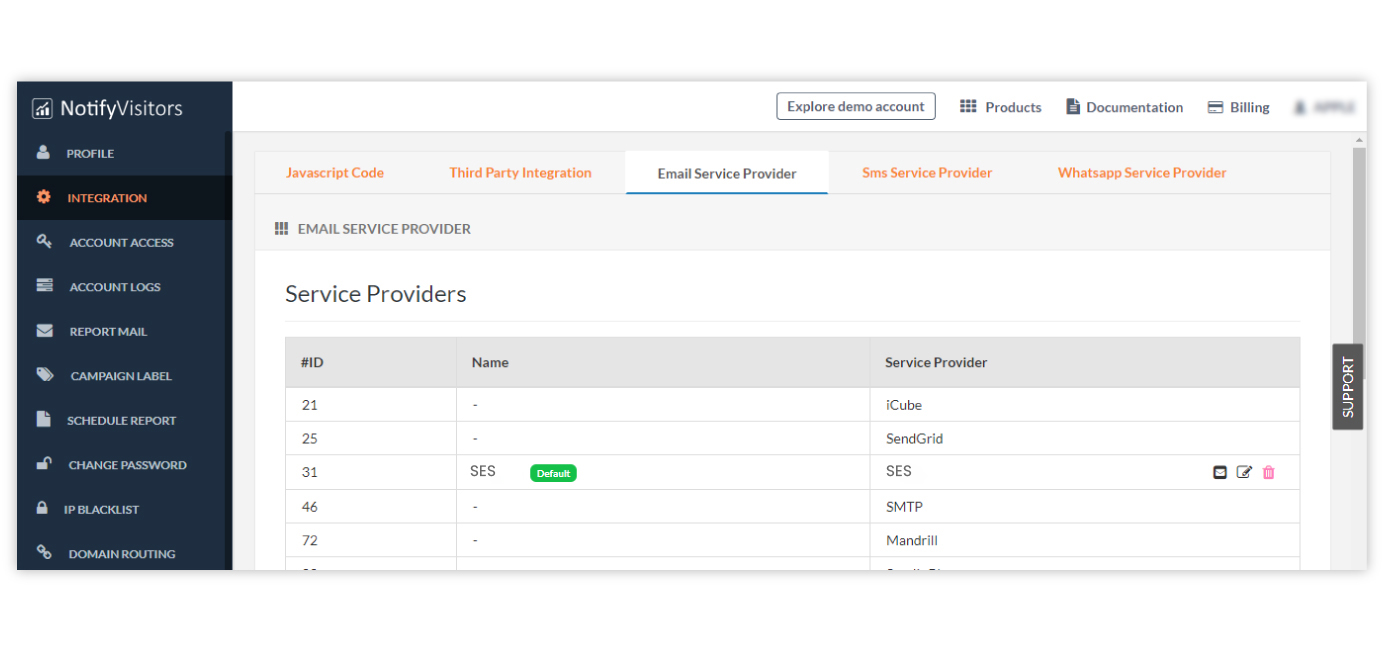Click Explore demo account button
The height and width of the screenshot is (650, 1382).
tap(856, 106)
